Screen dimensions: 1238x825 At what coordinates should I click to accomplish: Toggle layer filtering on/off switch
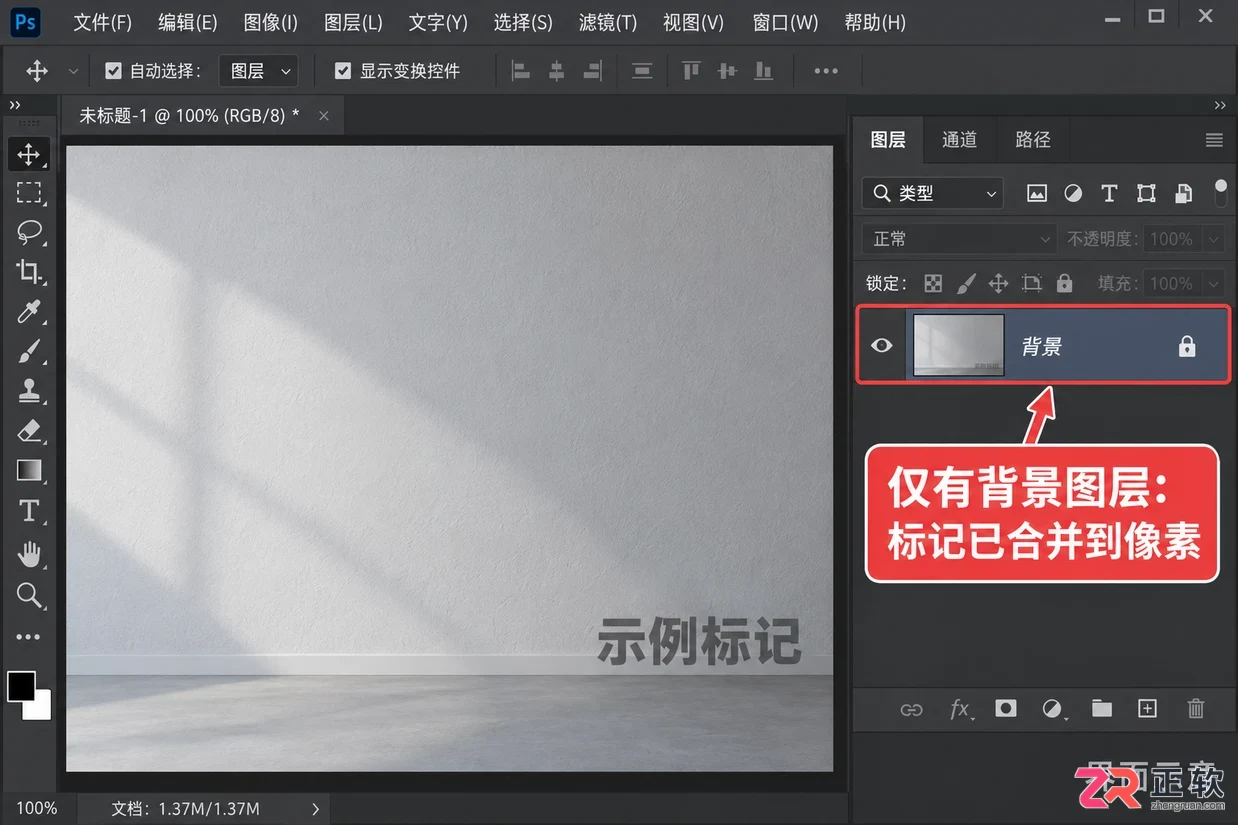click(x=1220, y=193)
